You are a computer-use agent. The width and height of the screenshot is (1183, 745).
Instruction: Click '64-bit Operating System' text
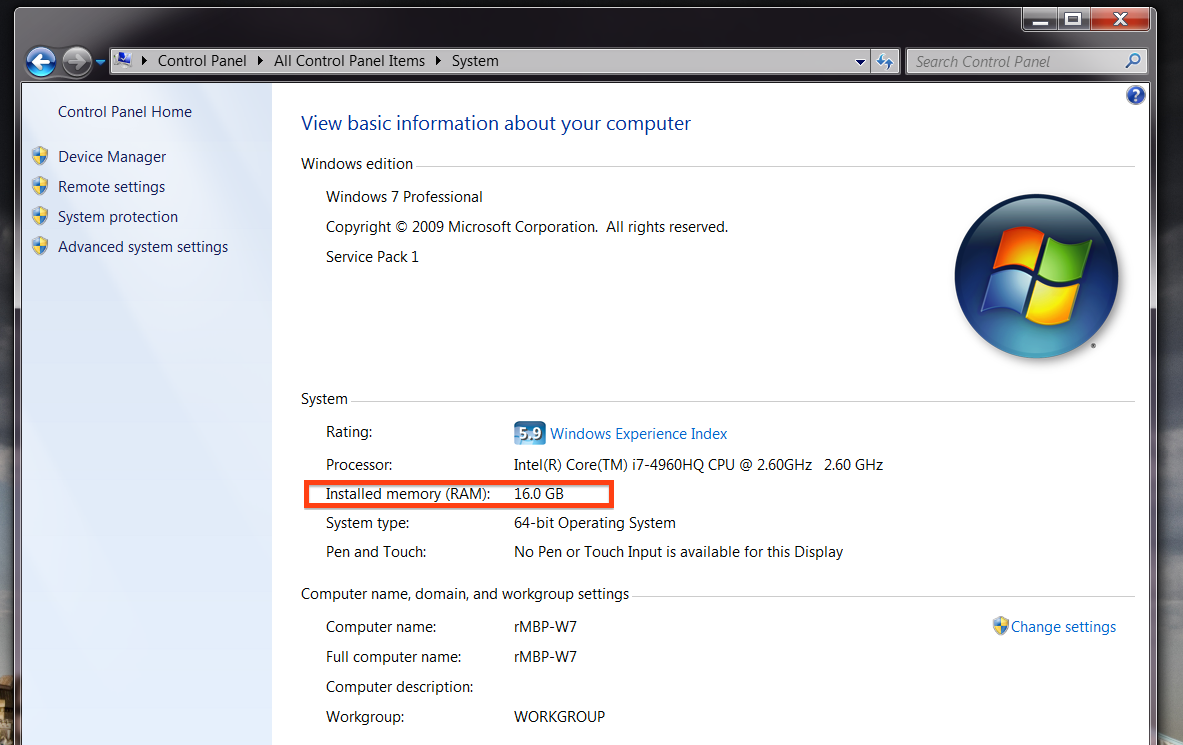pyautogui.click(x=595, y=523)
